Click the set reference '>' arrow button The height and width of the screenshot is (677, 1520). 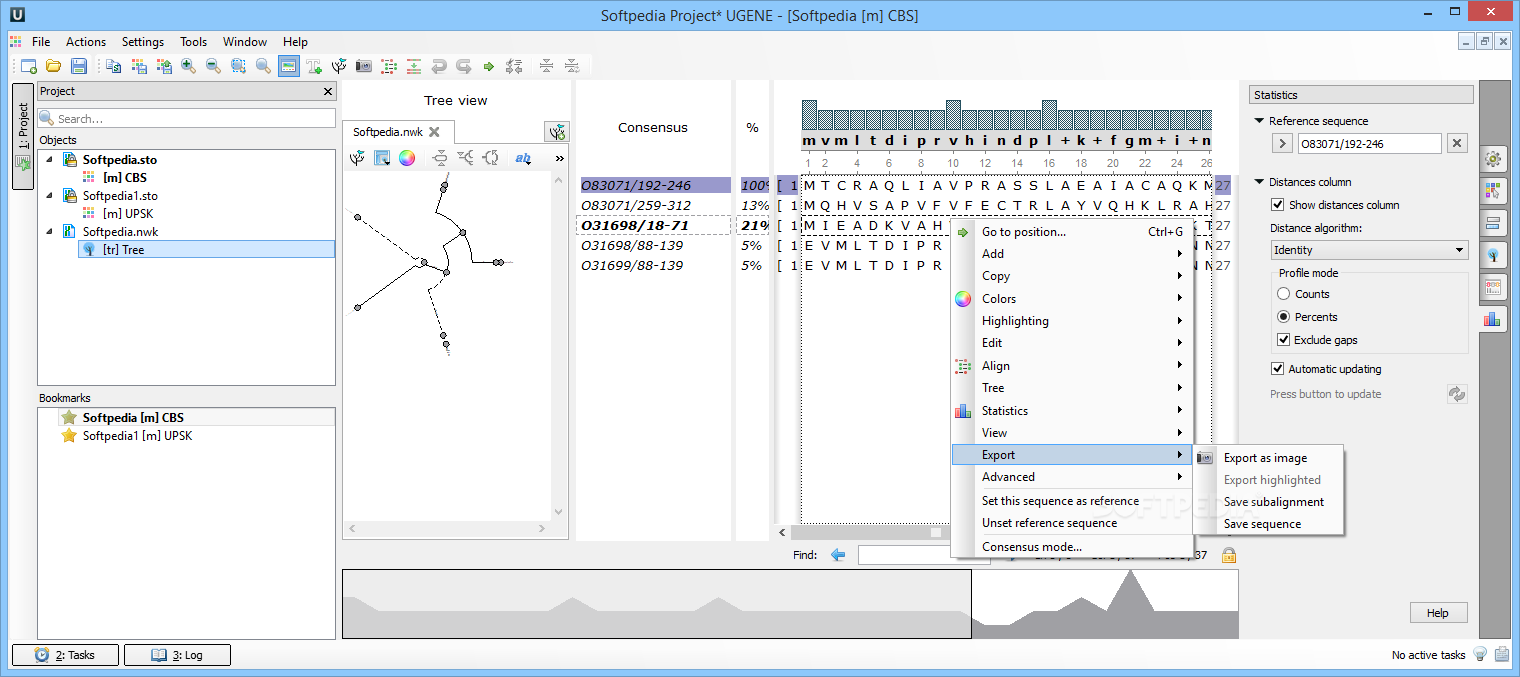[x=1281, y=144]
